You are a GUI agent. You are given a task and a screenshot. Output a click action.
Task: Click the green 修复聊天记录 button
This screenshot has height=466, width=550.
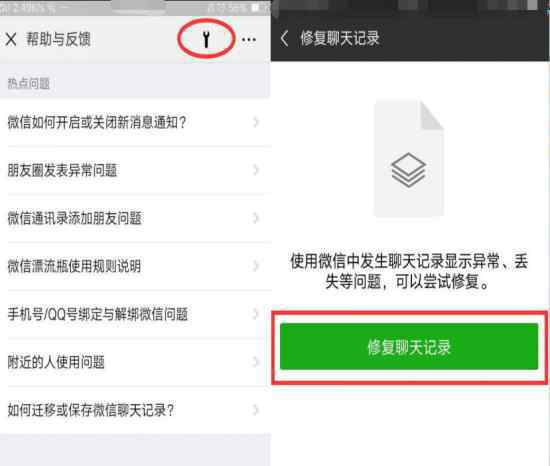tap(409, 346)
